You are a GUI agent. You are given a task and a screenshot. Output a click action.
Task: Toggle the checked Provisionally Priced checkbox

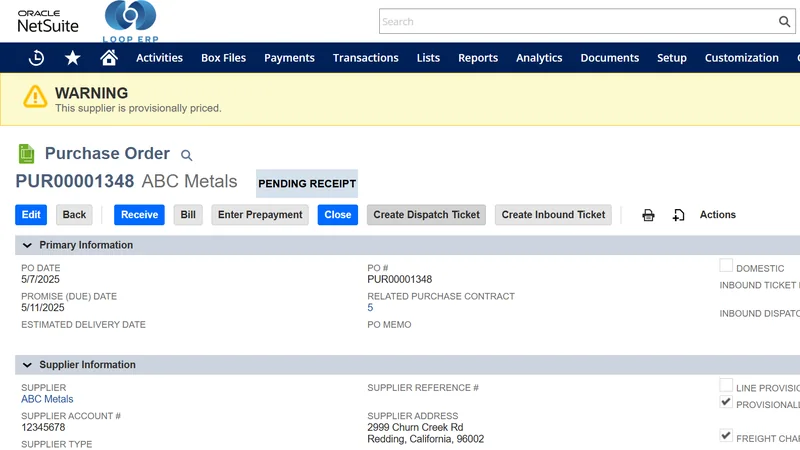[726, 402]
